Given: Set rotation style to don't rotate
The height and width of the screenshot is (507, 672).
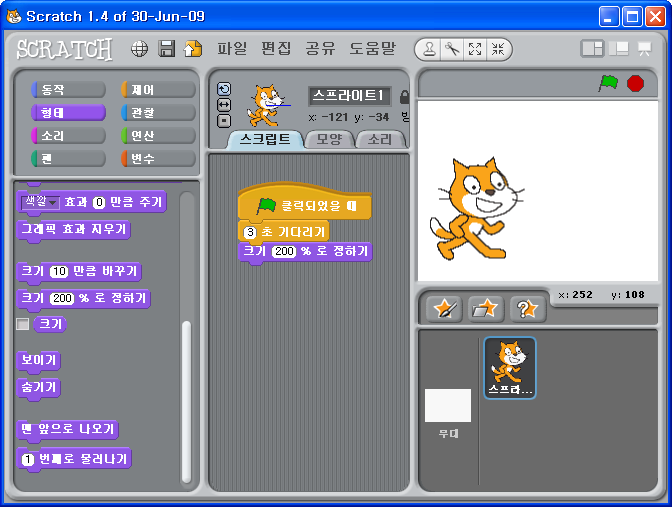Looking at the screenshot, I should point(224,121).
